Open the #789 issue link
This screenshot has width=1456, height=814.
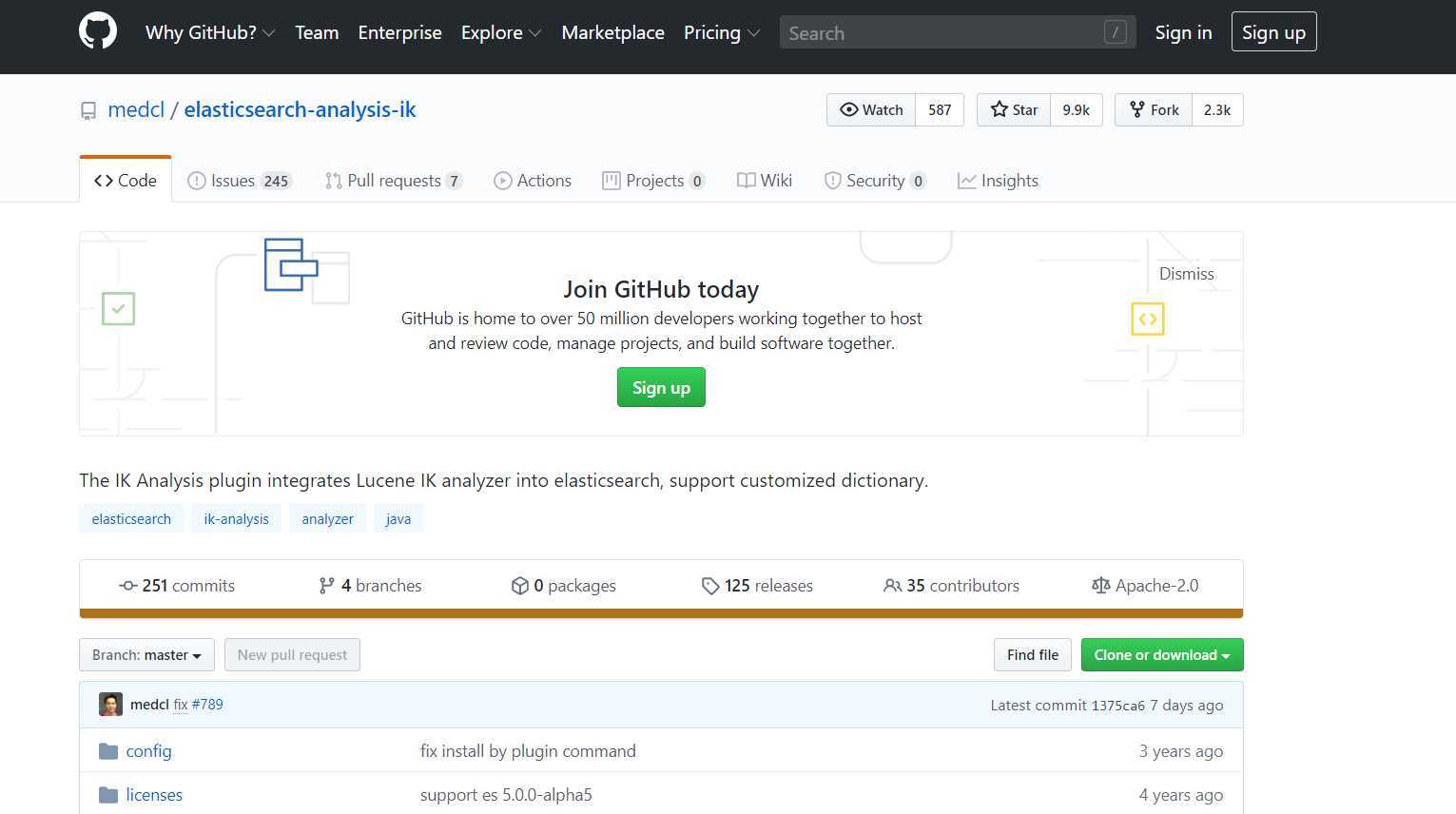tap(207, 705)
